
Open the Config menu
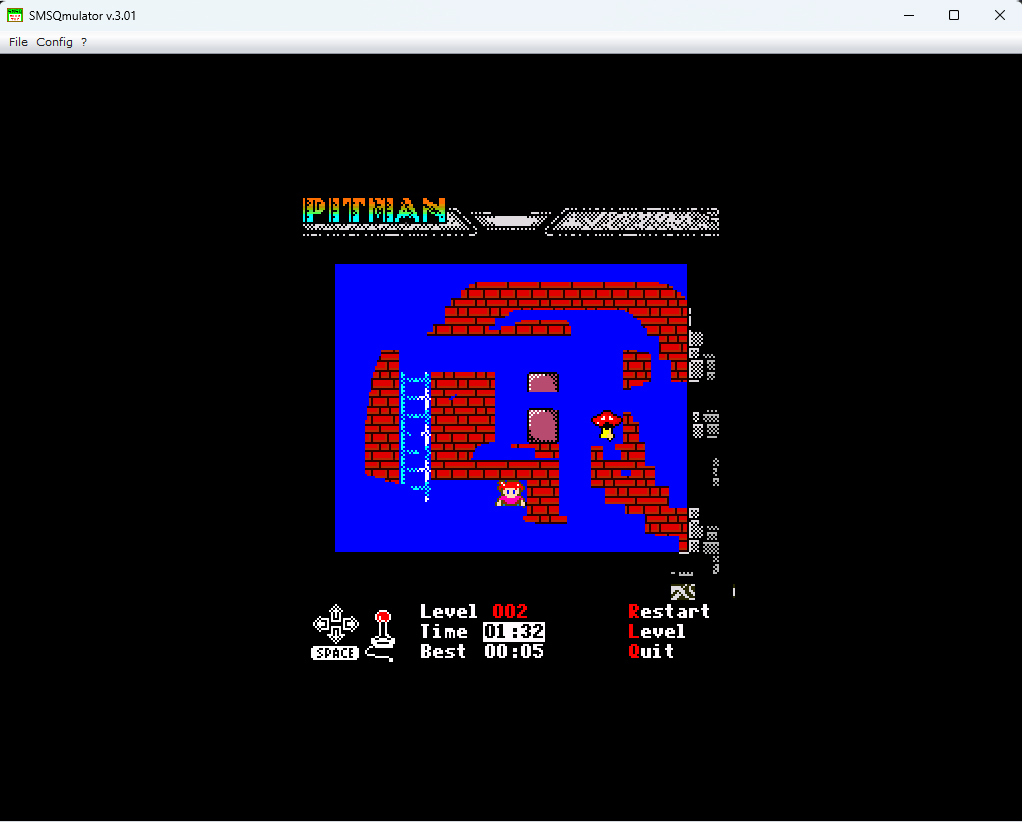point(54,42)
